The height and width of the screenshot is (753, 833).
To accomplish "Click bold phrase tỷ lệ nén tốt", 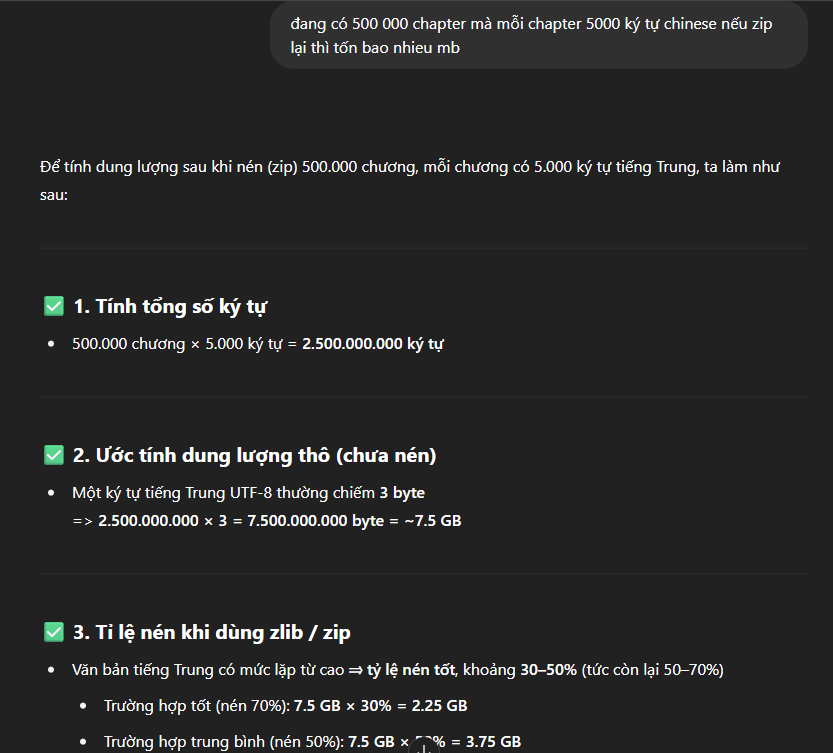I will click(411, 670).
